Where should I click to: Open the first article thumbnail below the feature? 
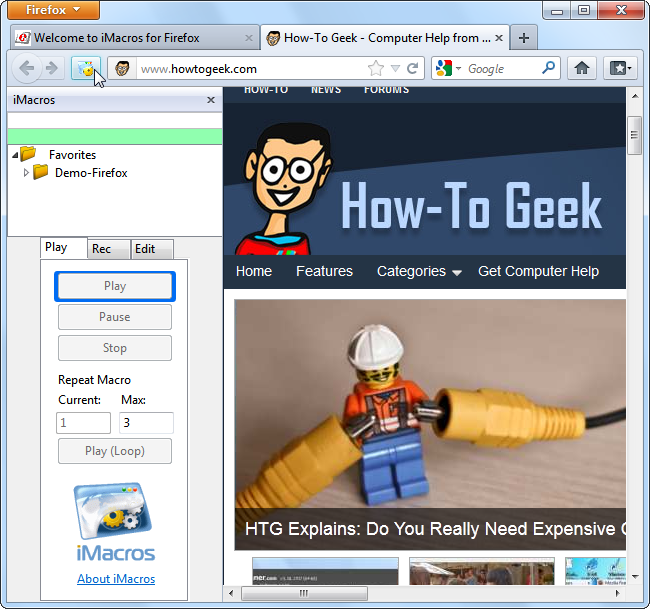325,571
